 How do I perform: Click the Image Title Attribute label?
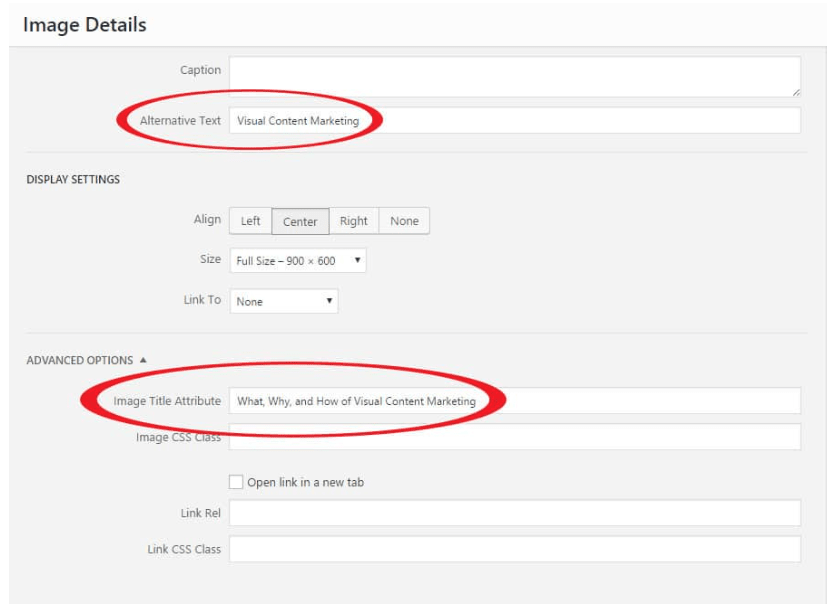pyautogui.click(x=167, y=401)
